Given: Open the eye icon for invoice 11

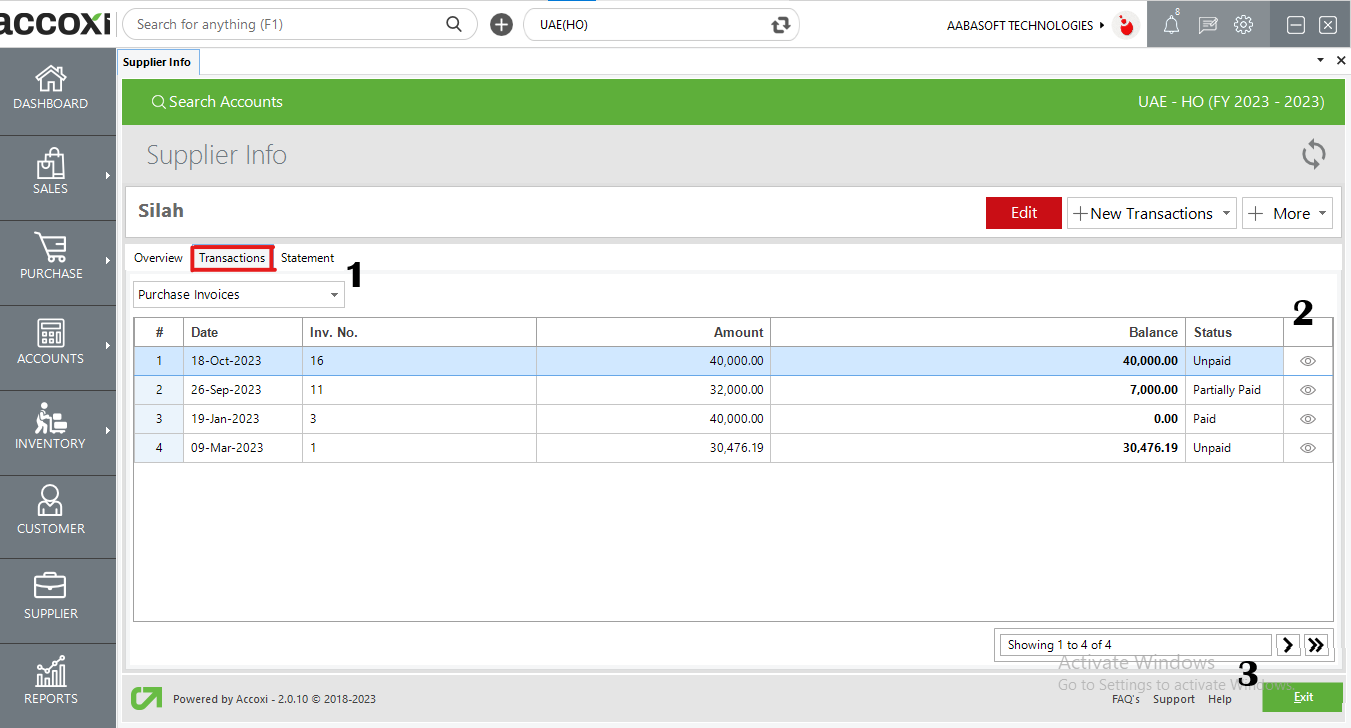Looking at the screenshot, I should pos(1307,390).
